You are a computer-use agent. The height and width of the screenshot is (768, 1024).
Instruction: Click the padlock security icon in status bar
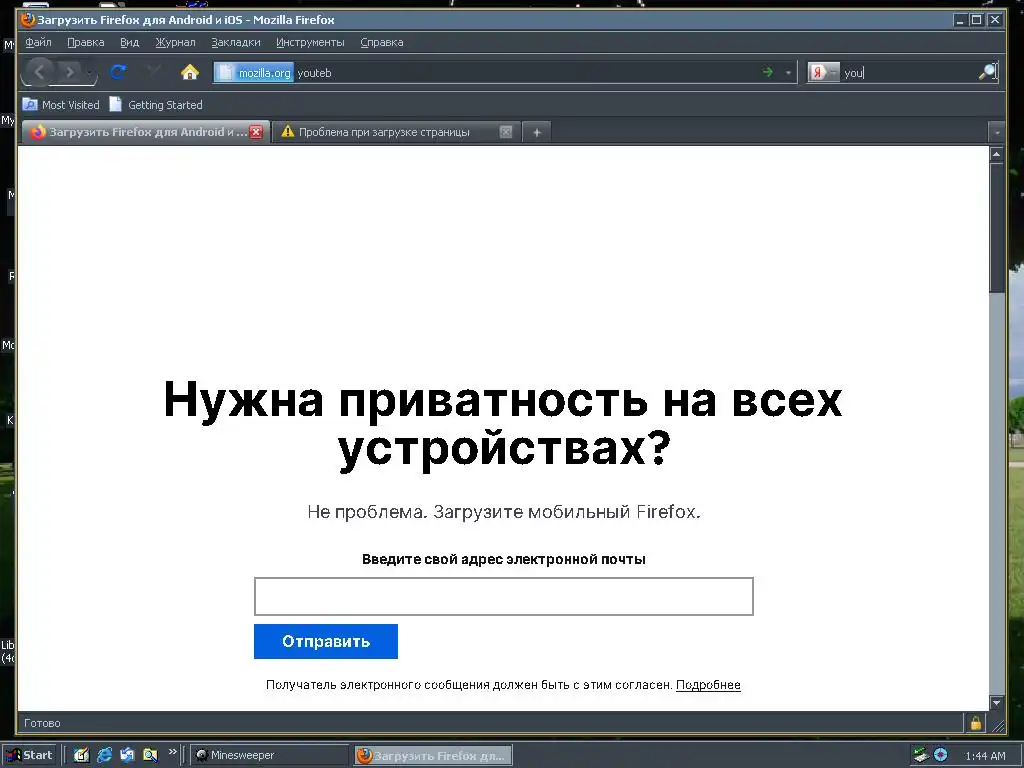(975, 723)
